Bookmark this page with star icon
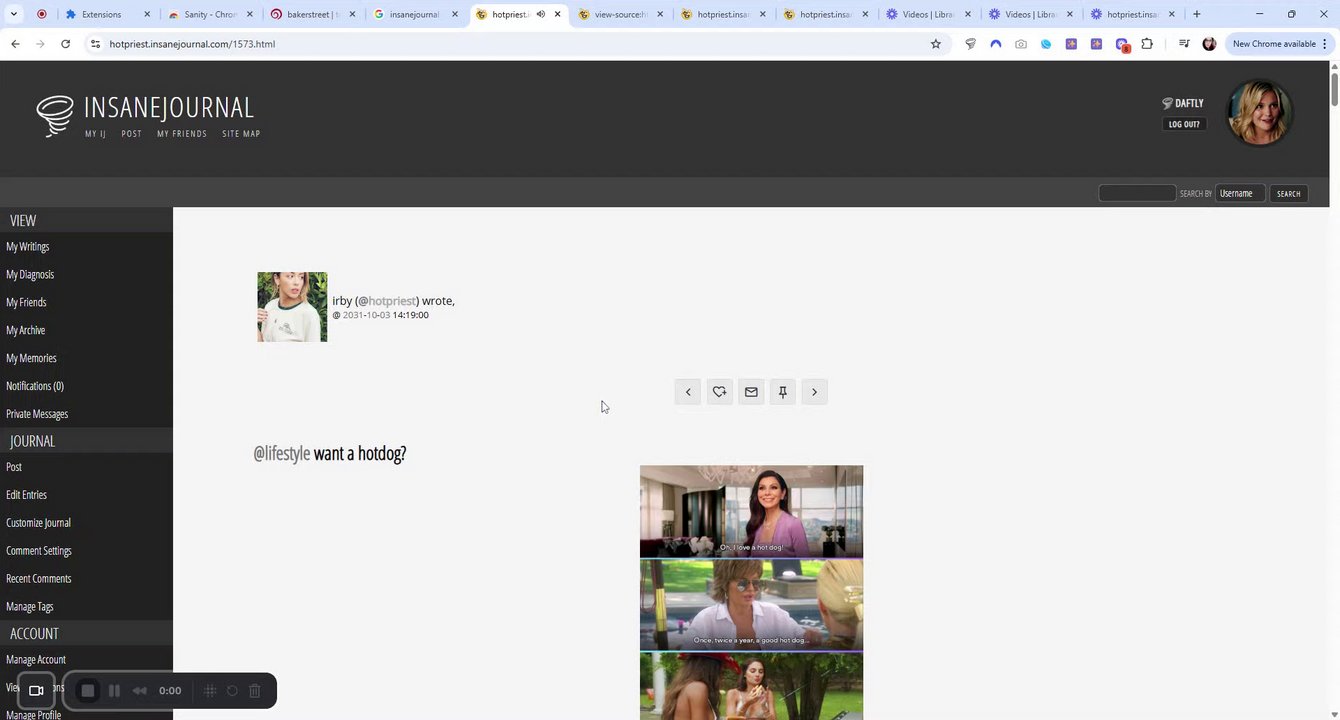Image resolution: width=1340 pixels, height=720 pixels. click(936, 44)
